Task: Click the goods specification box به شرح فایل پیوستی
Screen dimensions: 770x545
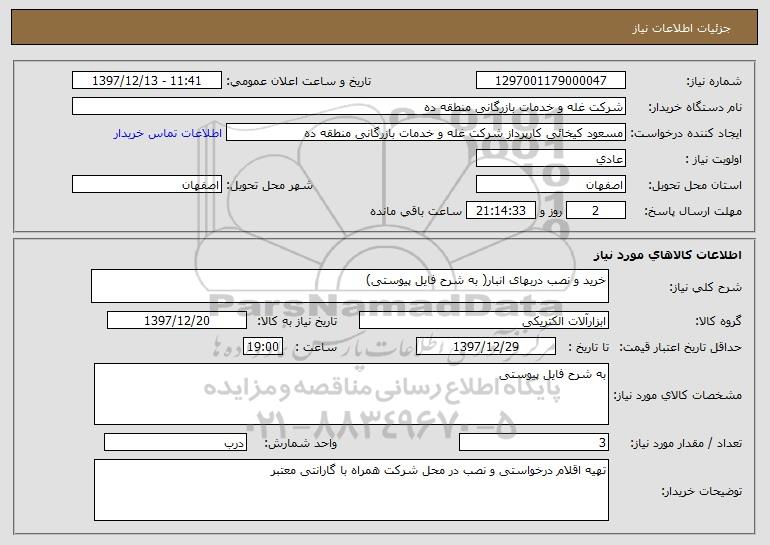Action: coord(351,394)
